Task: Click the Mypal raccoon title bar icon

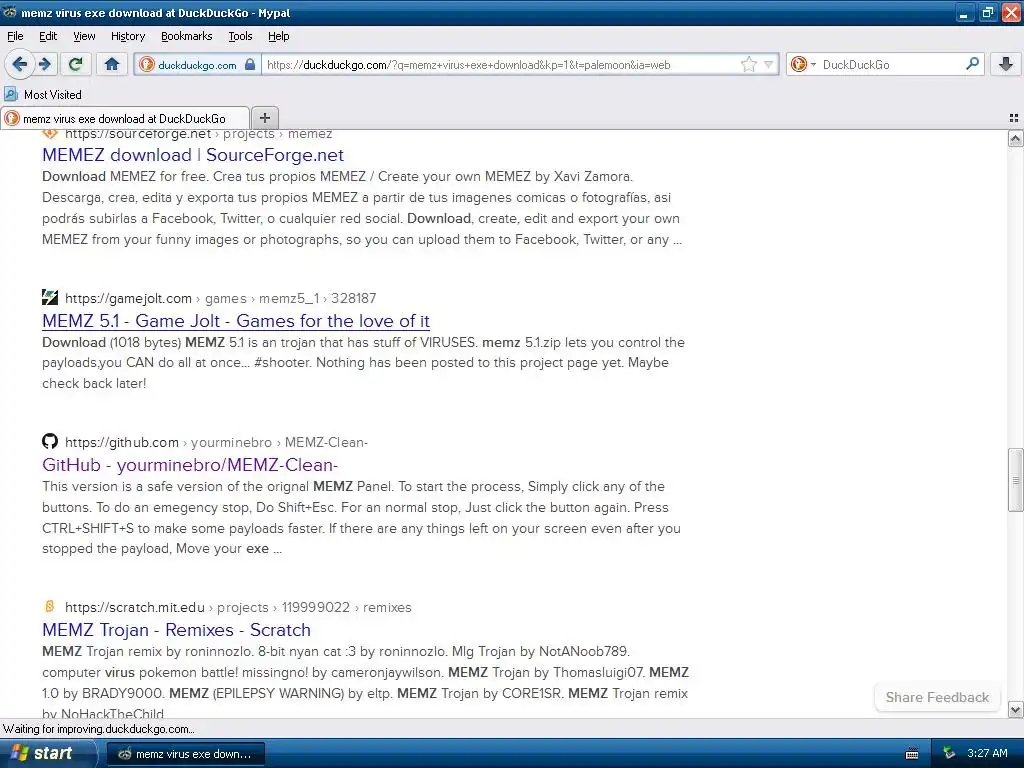Action: pyautogui.click(x=10, y=12)
